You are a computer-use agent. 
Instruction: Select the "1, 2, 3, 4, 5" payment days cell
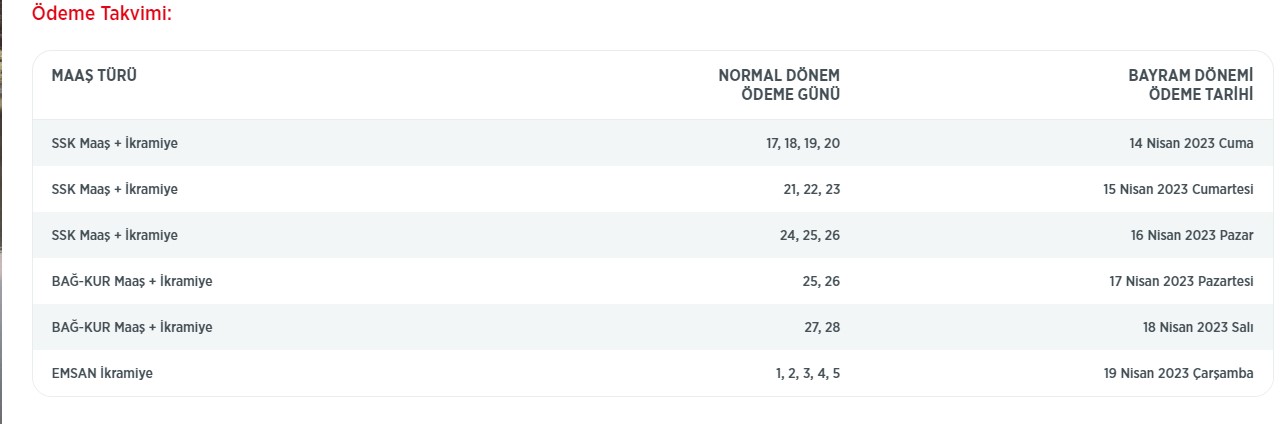(x=807, y=373)
